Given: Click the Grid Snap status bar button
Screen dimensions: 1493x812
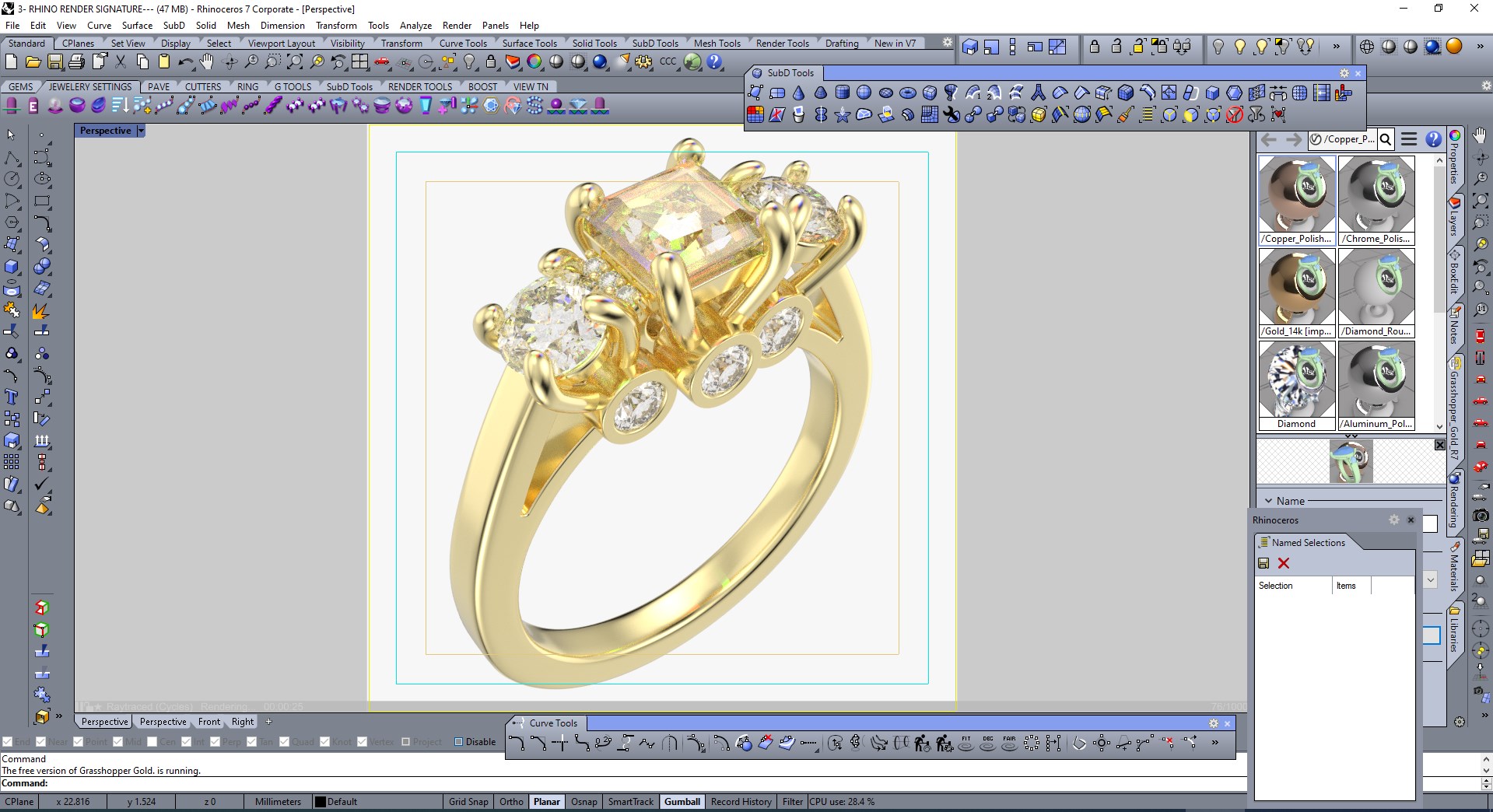Looking at the screenshot, I should [x=468, y=802].
